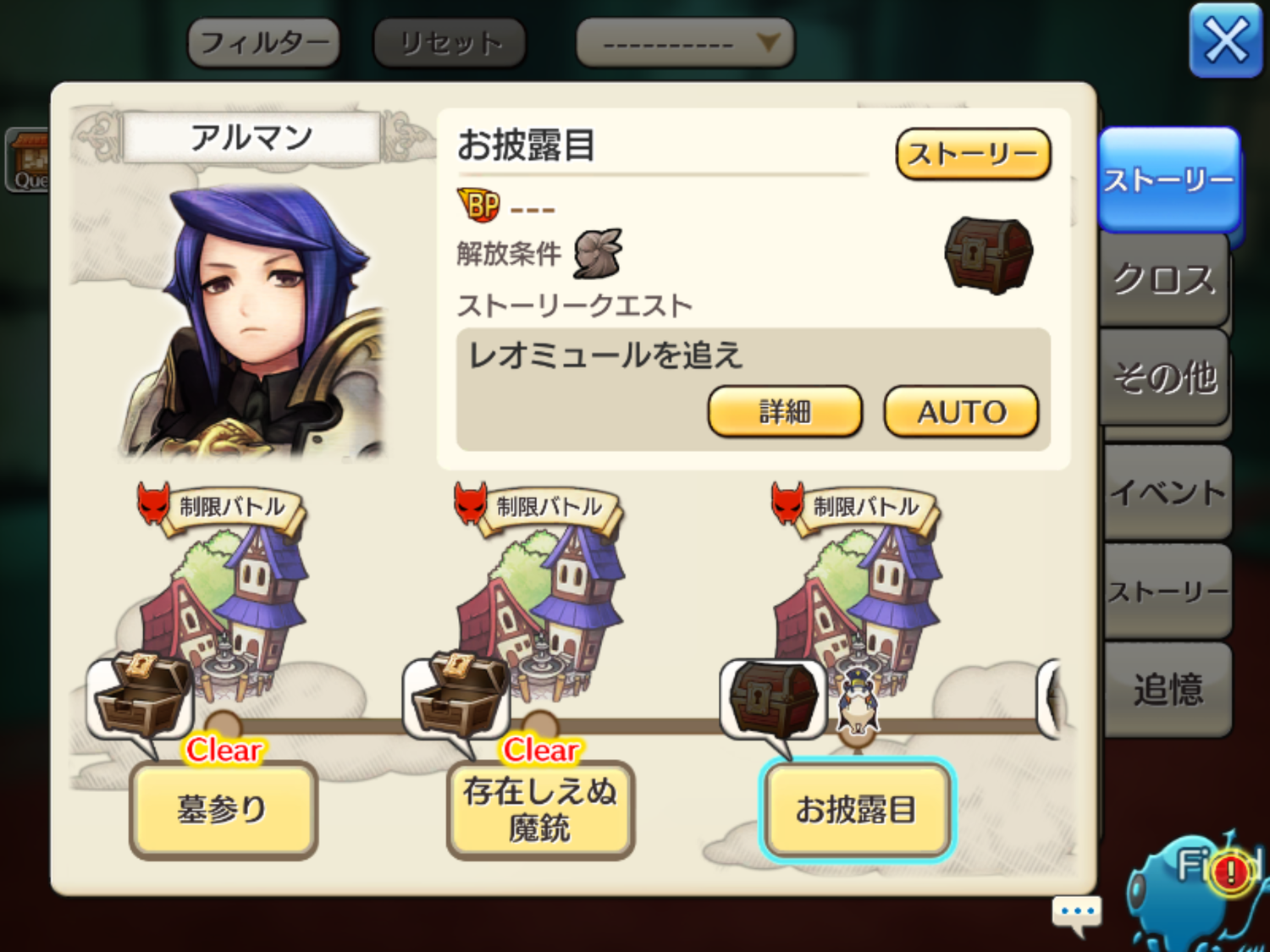Select the イベント tab

tap(1167, 492)
